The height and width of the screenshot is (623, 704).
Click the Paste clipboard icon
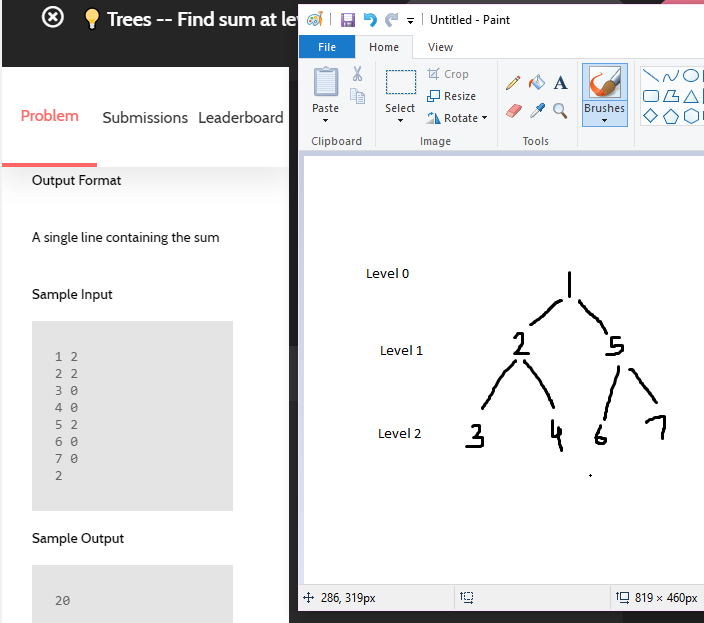click(326, 82)
